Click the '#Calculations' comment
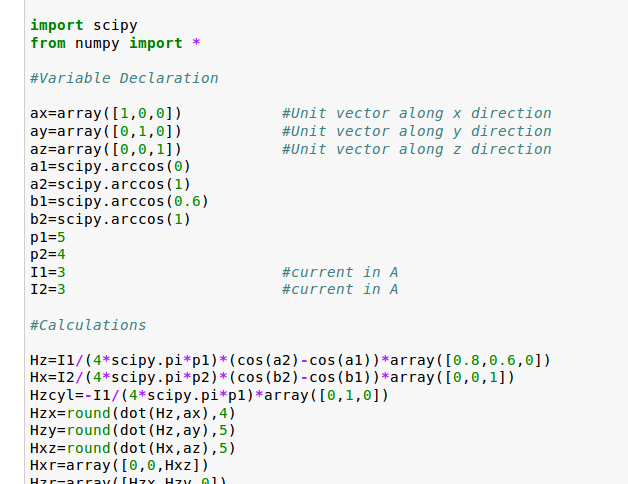628x484 pixels. tap(88, 325)
